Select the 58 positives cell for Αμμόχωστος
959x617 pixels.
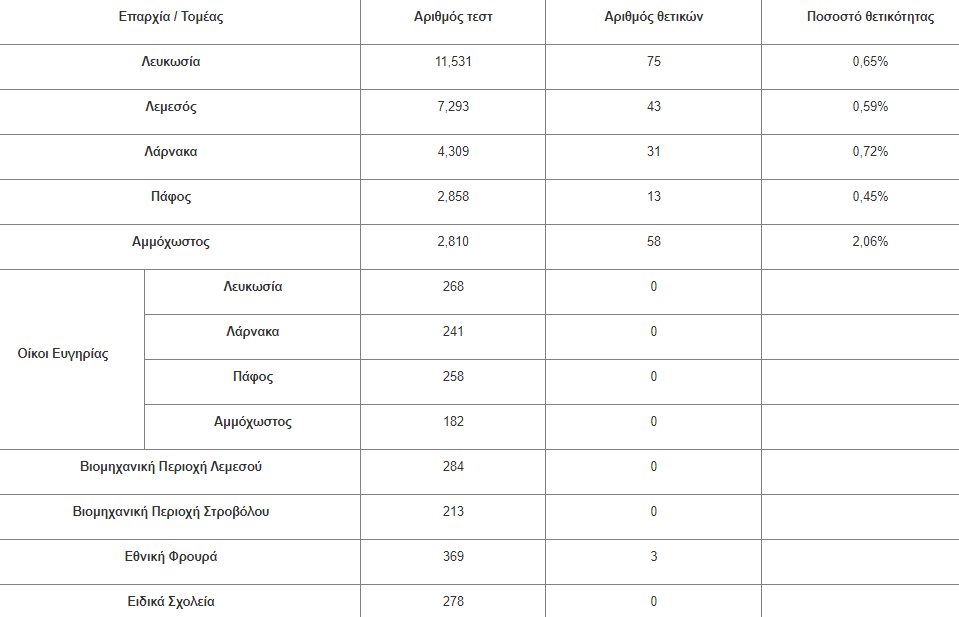coord(654,242)
